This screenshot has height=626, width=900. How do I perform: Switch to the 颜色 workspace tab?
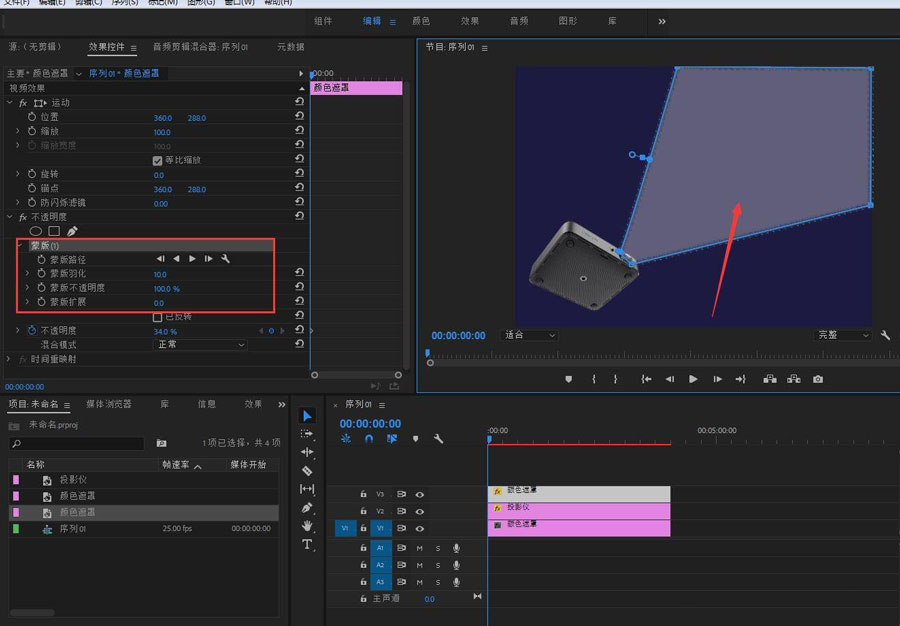421,20
